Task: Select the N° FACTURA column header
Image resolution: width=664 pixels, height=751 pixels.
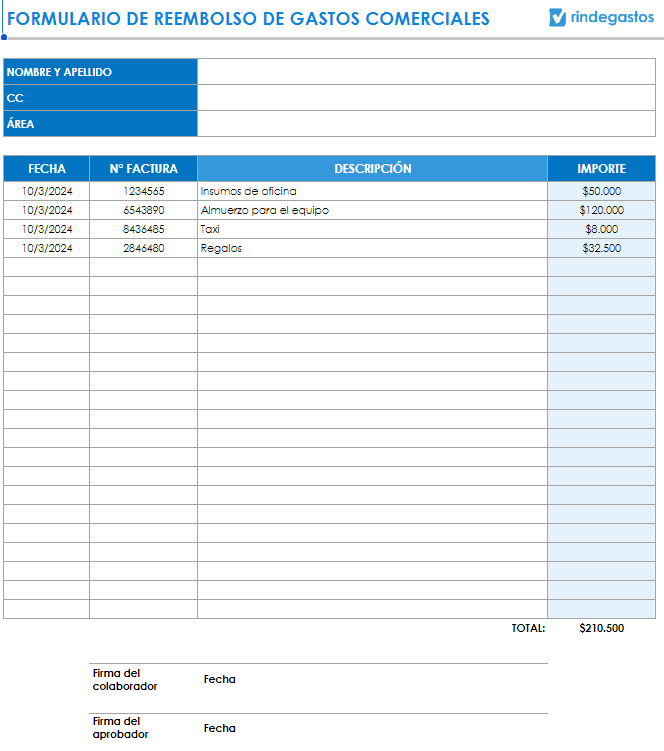Action: 143,169
